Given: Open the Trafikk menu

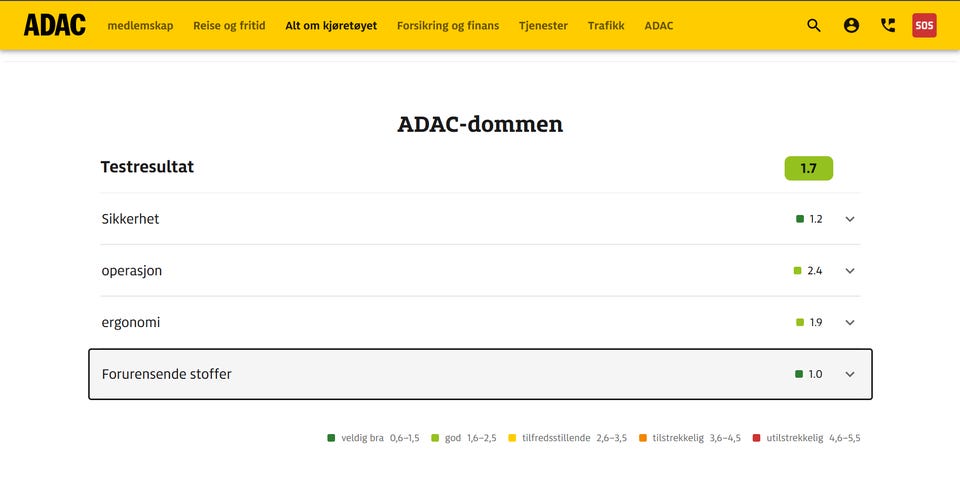Looking at the screenshot, I should tap(606, 26).
